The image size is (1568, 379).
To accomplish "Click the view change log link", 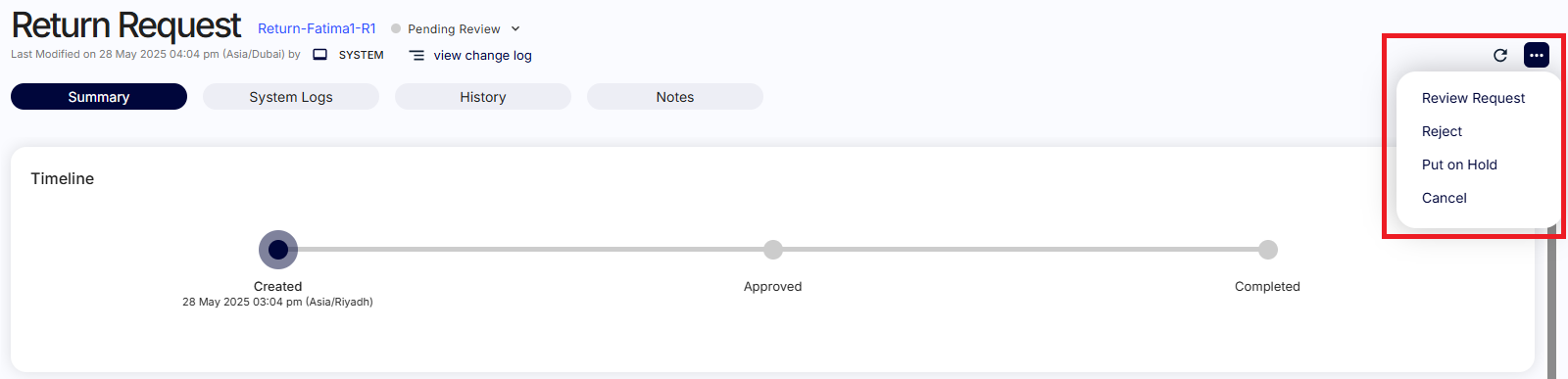I will 482,56.
